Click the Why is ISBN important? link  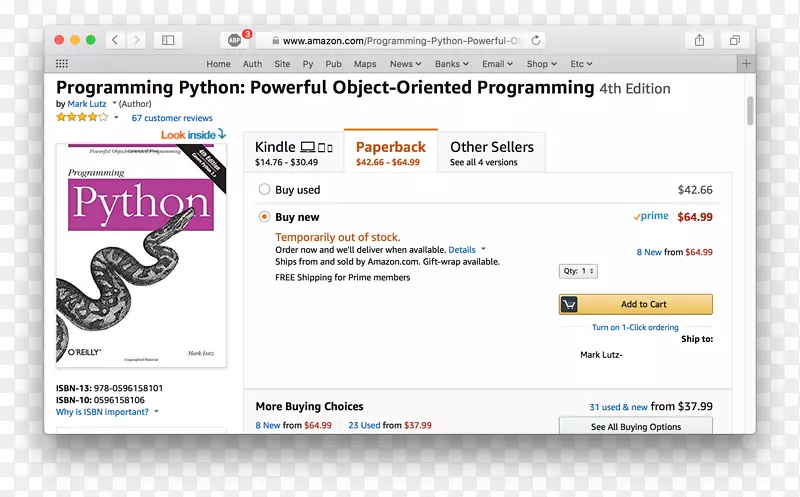(102, 412)
